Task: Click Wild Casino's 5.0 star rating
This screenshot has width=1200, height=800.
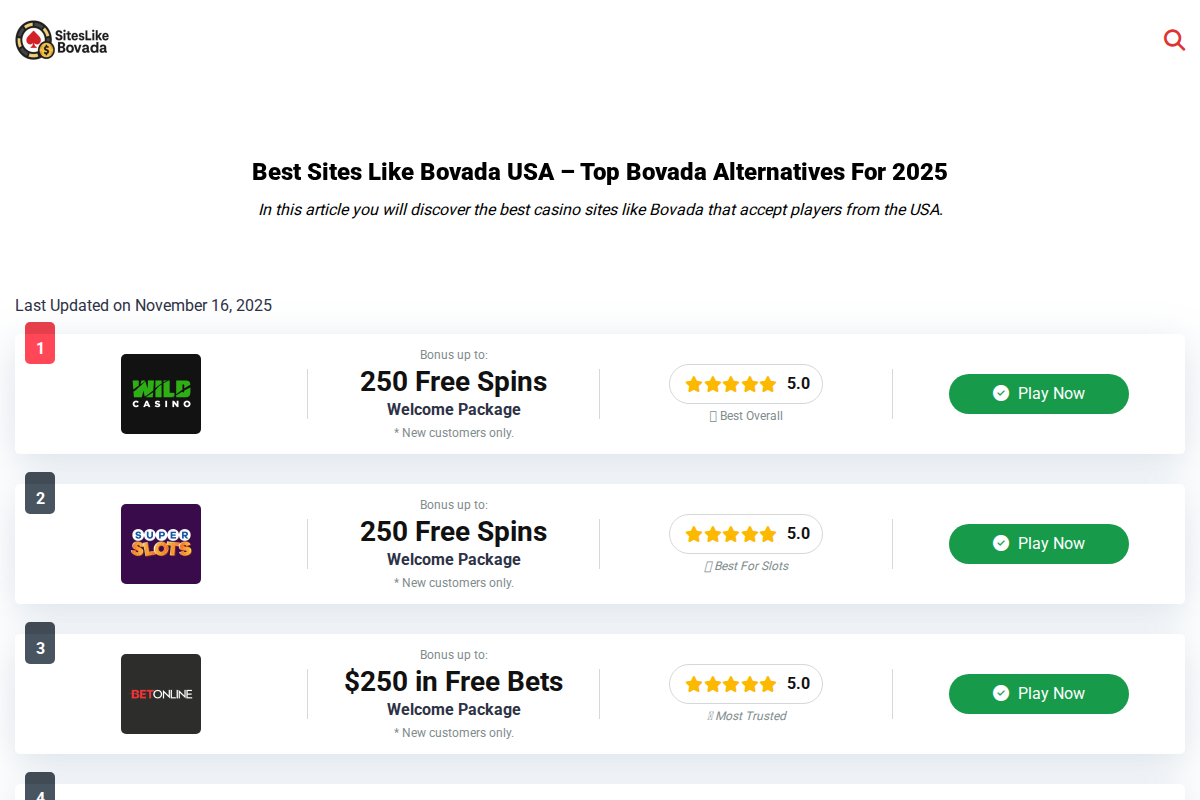Action: pyautogui.click(x=746, y=384)
